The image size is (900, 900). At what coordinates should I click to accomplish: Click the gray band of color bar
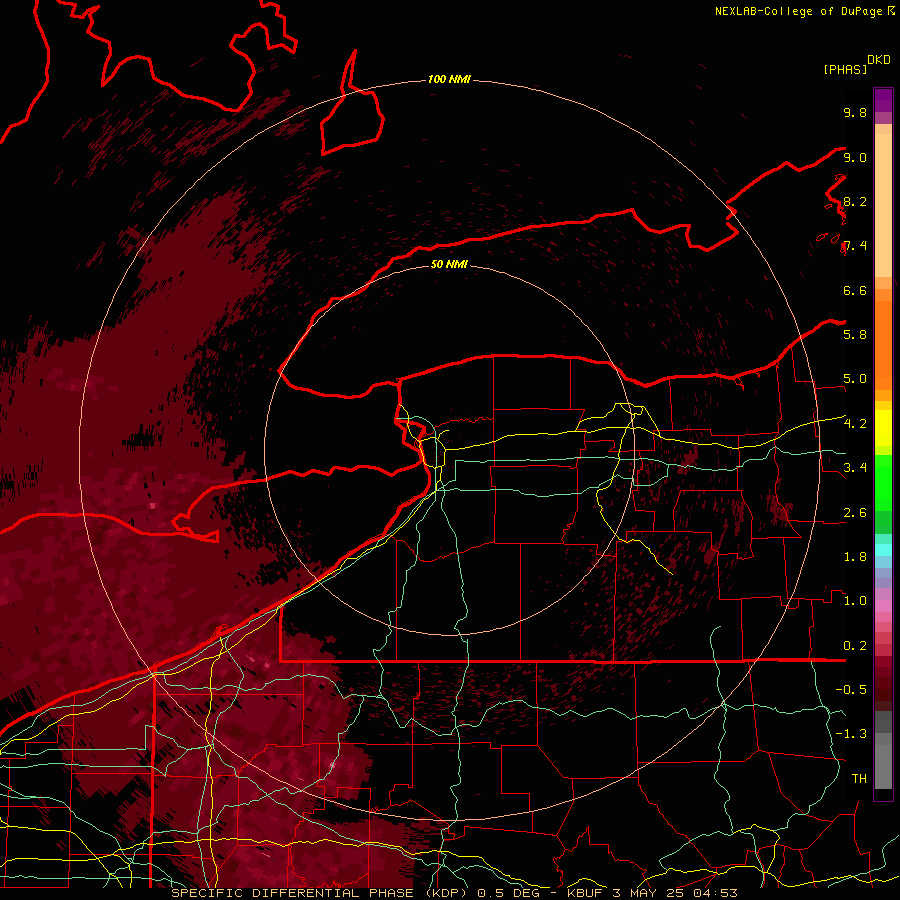(883, 751)
